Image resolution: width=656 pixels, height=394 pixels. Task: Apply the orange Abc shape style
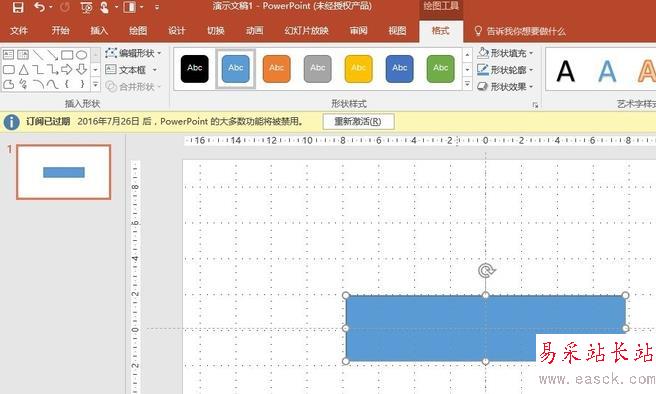[x=277, y=69]
